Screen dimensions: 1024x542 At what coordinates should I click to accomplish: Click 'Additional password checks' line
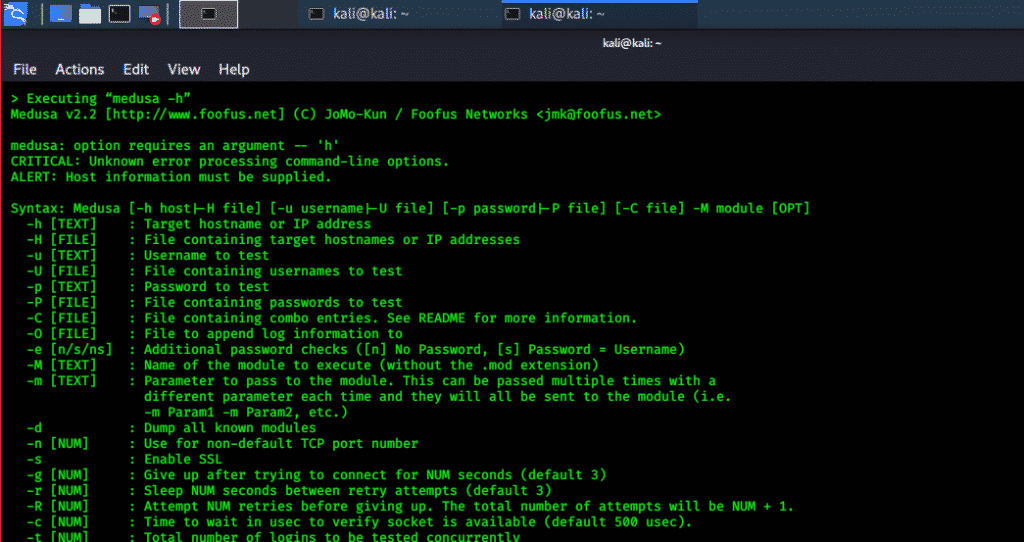[414, 349]
